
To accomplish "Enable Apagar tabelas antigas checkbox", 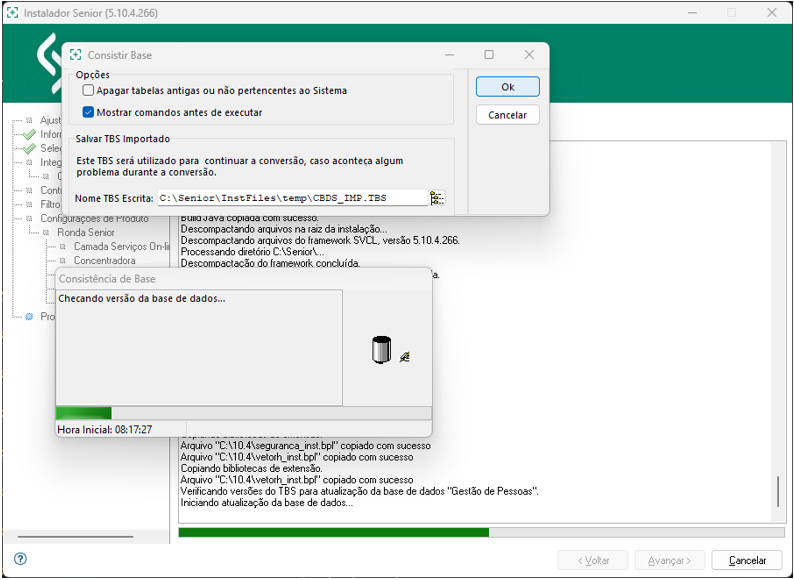I will click(88, 91).
